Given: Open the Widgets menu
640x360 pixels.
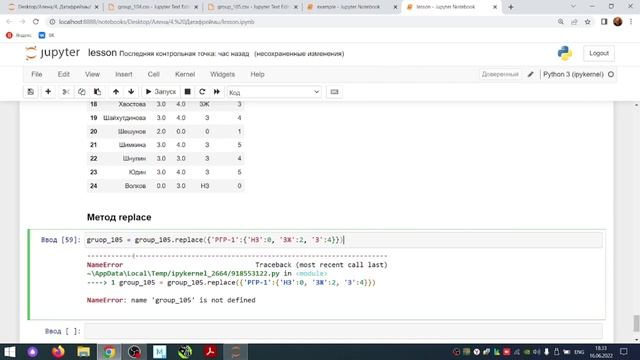Looking at the screenshot, I should click(222, 74).
